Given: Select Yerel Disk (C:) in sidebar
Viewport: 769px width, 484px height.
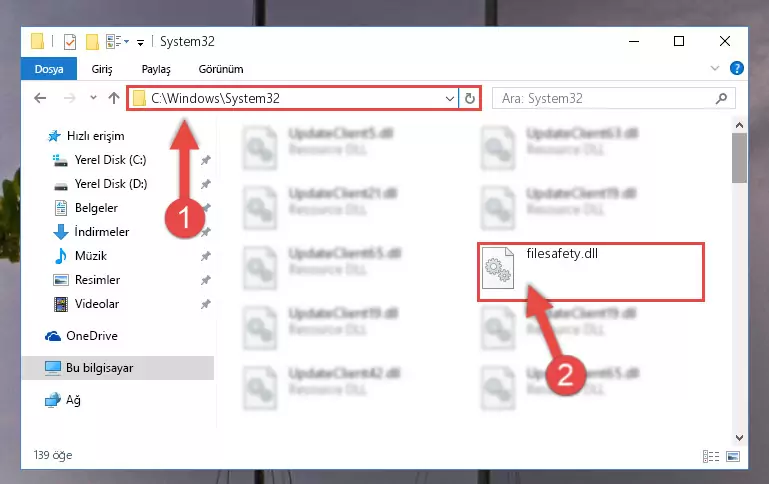Looking at the screenshot, I should (x=110, y=160).
